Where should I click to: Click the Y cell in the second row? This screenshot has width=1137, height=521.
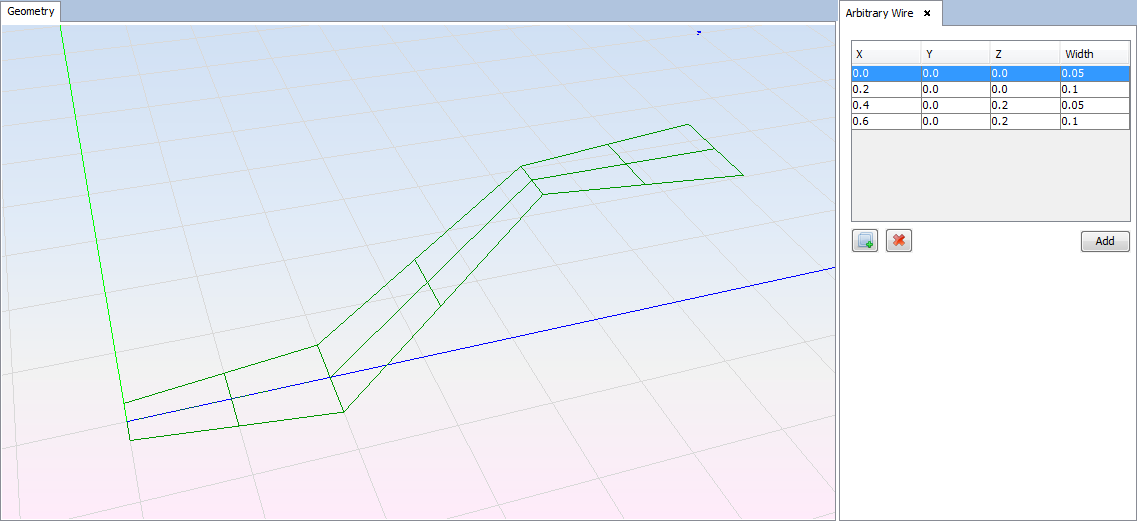click(x=955, y=89)
